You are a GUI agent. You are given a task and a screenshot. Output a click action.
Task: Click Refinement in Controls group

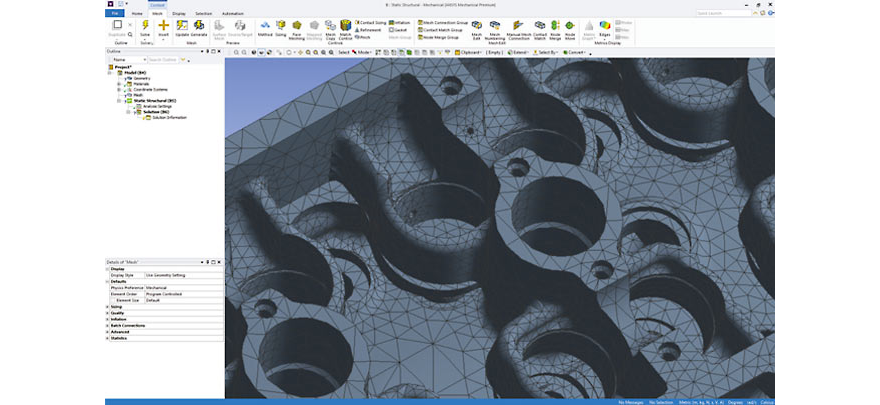pos(368,30)
